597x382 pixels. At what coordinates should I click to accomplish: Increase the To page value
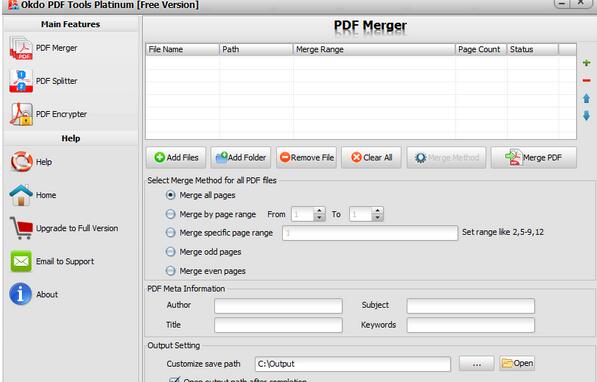(377, 211)
